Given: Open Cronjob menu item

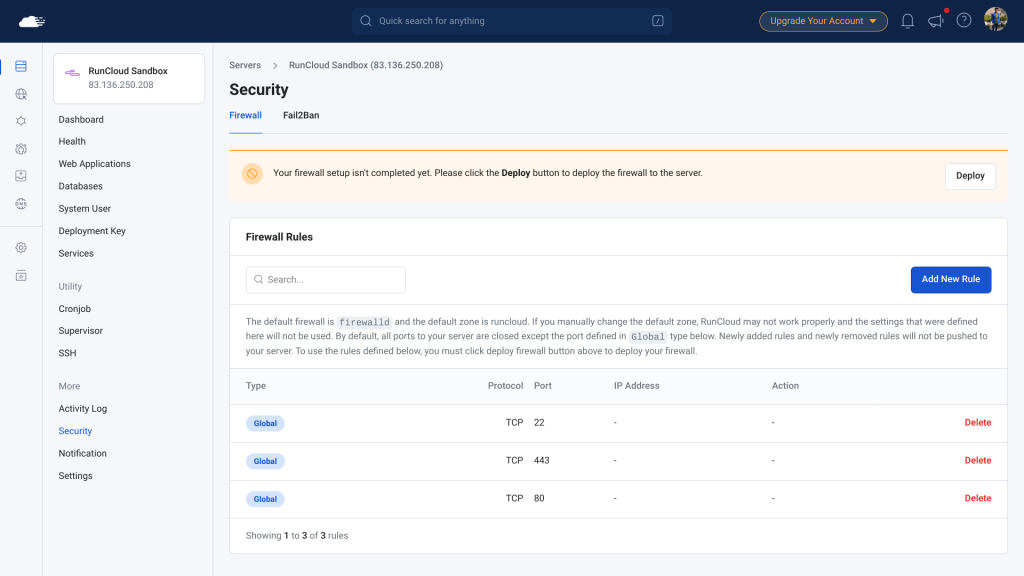Looking at the screenshot, I should pos(74,309).
